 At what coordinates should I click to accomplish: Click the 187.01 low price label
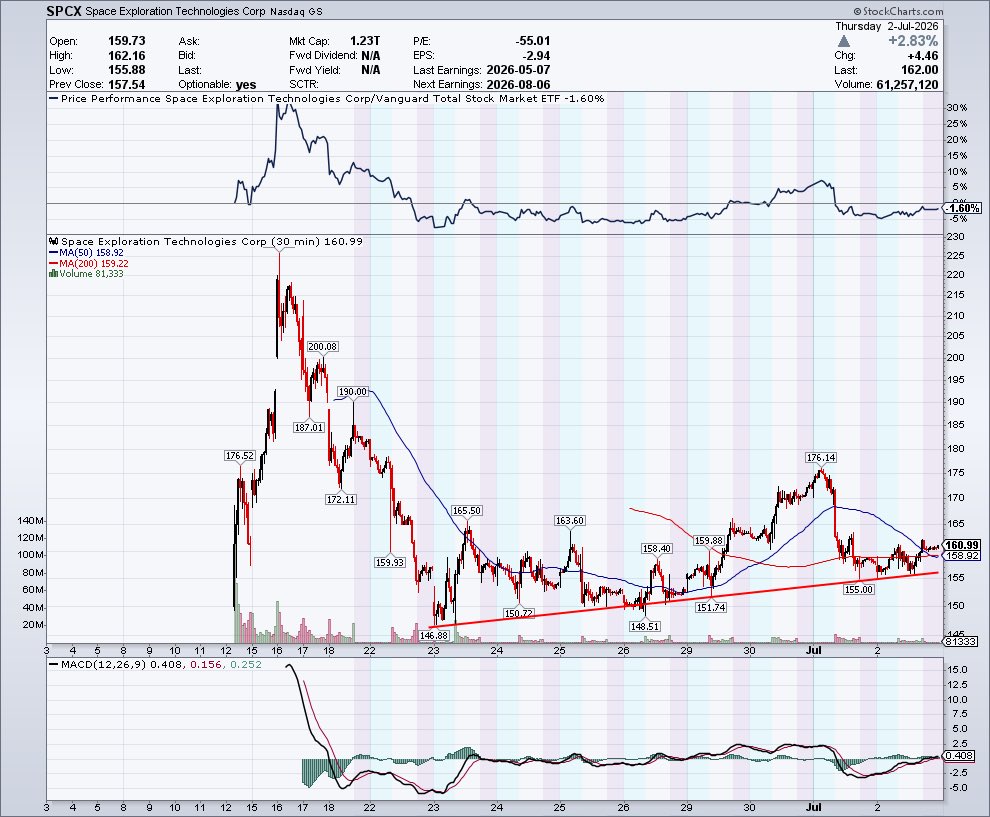[309, 427]
